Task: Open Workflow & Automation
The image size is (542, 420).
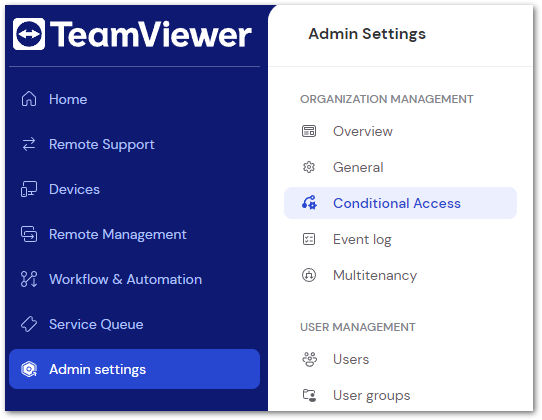Action: (x=134, y=279)
